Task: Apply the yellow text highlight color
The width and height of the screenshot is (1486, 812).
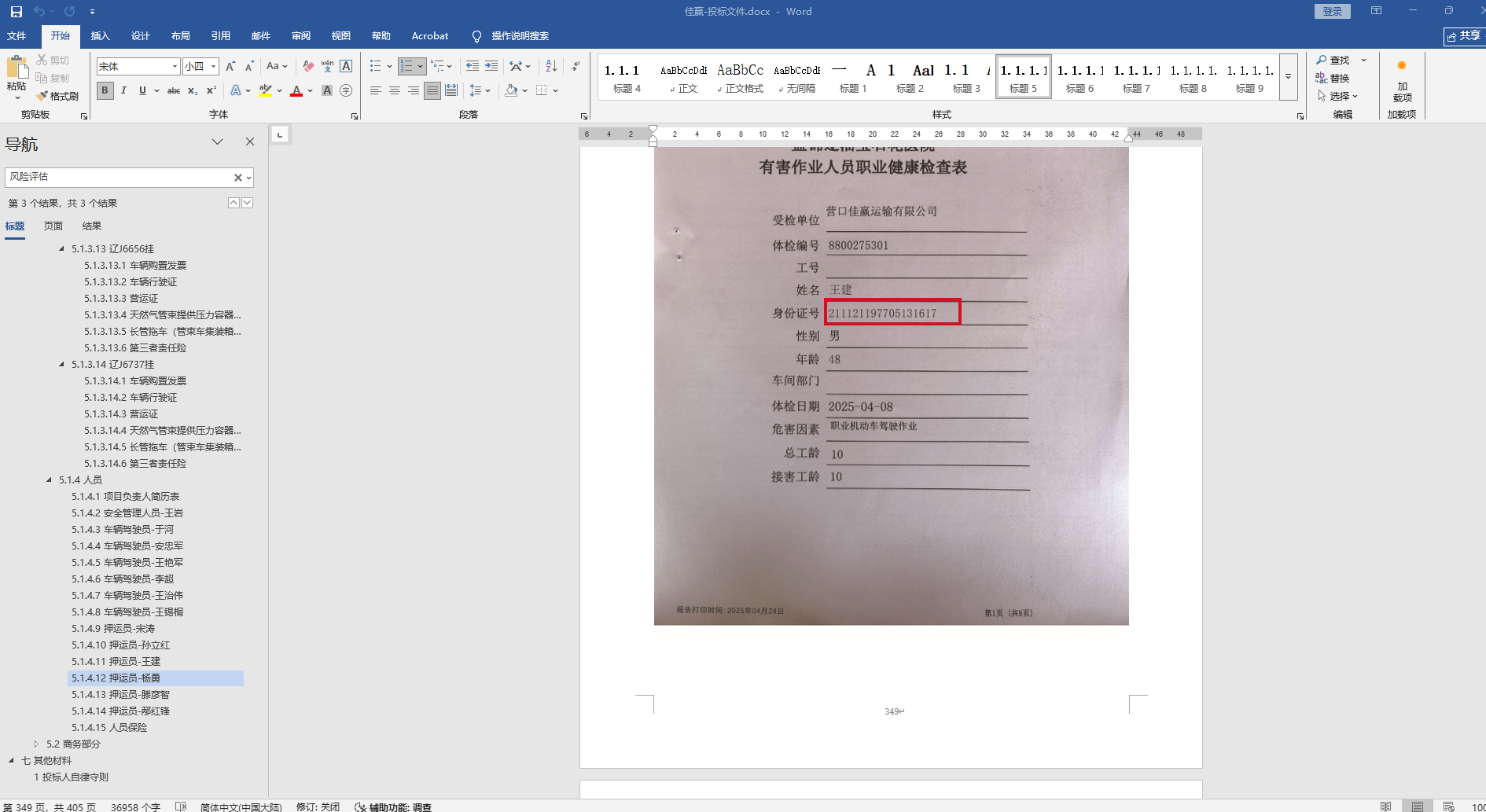Action: point(266,90)
